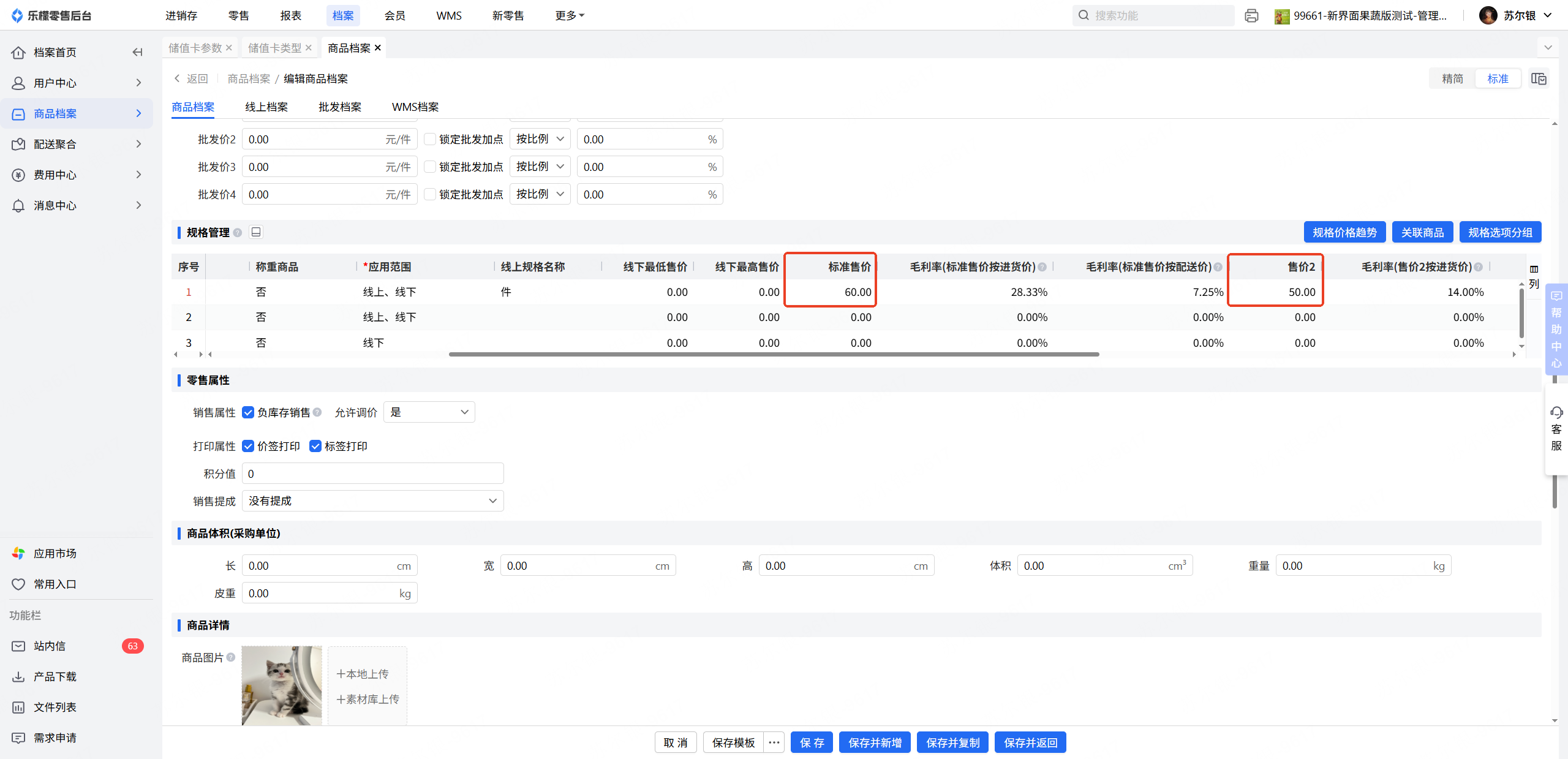Open 站内信 mail icon in sidebar
The image size is (1568, 759).
18,646
